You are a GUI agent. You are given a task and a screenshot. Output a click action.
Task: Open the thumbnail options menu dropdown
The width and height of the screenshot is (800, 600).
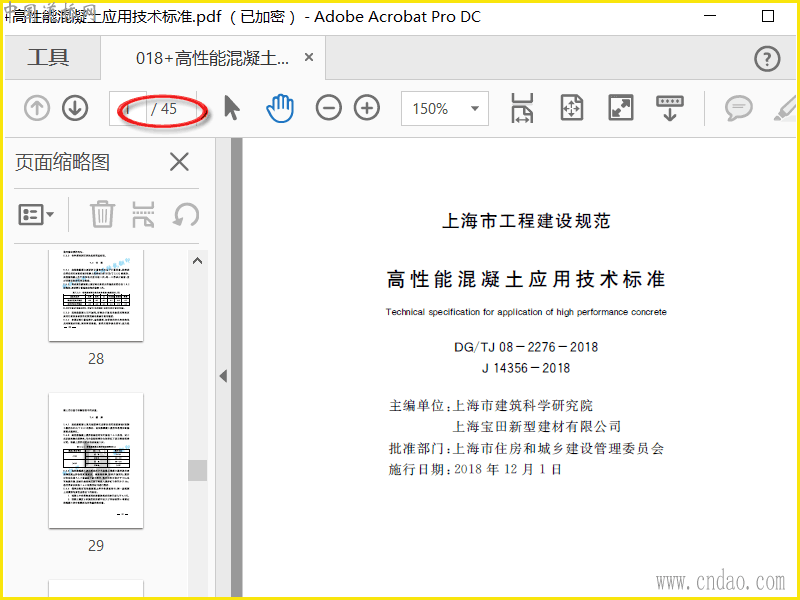tap(36, 215)
